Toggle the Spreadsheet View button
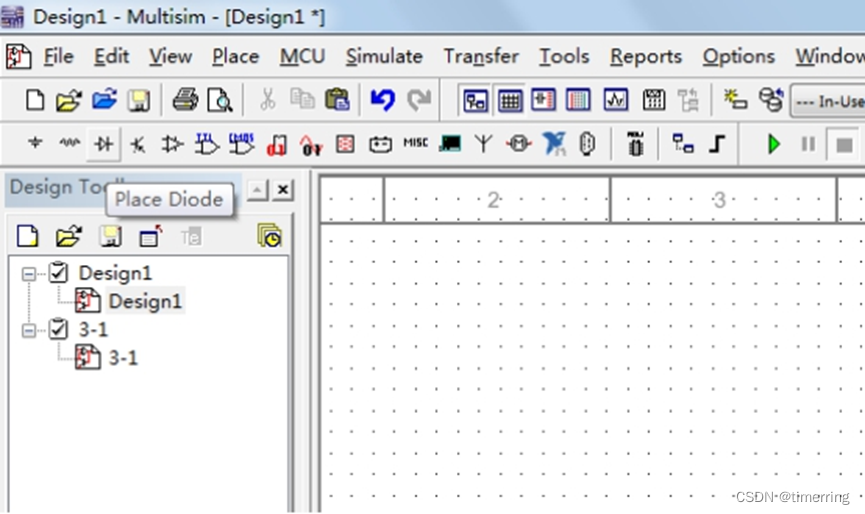 510,100
